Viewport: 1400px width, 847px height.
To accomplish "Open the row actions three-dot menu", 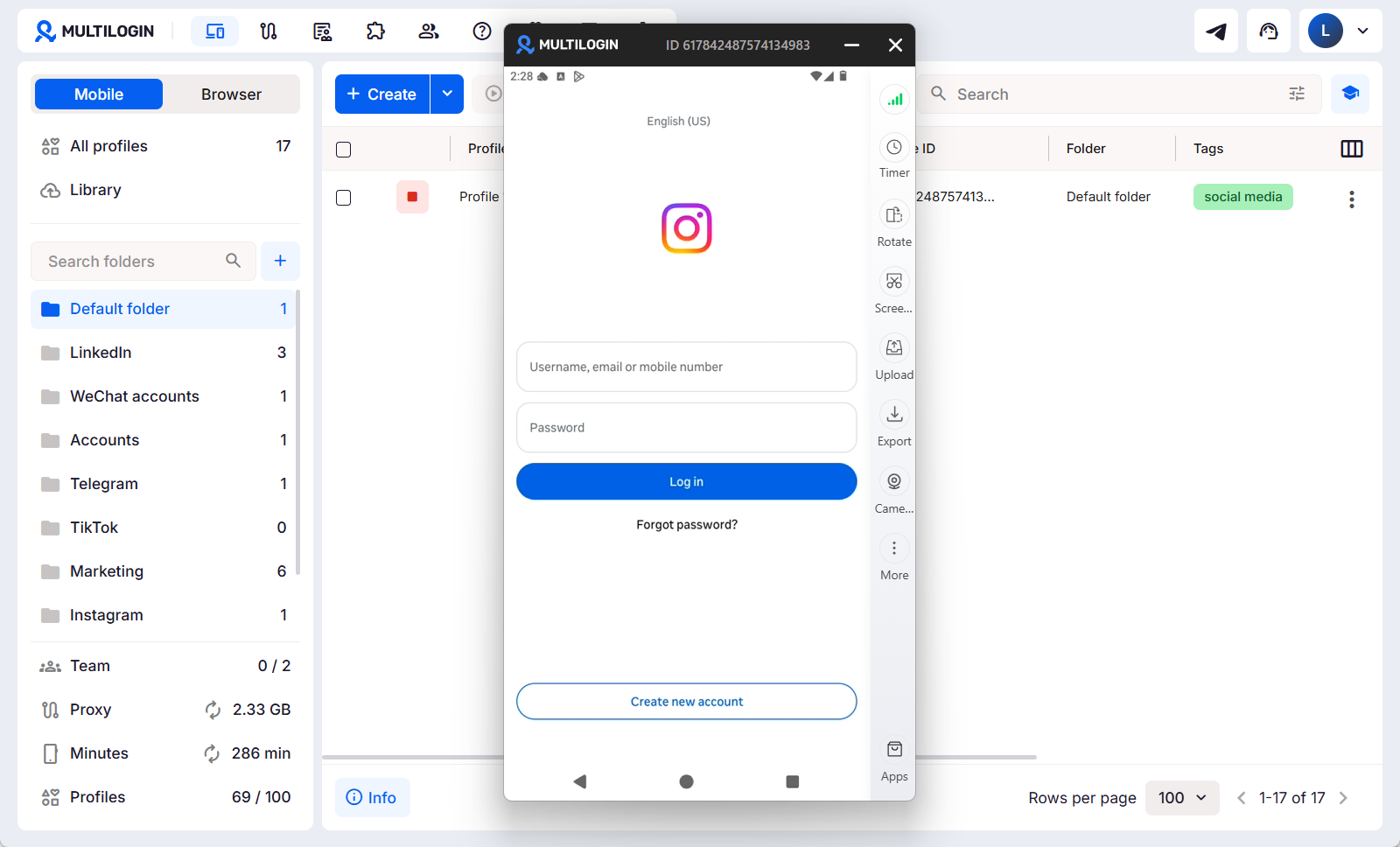I will coord(1352,199).
